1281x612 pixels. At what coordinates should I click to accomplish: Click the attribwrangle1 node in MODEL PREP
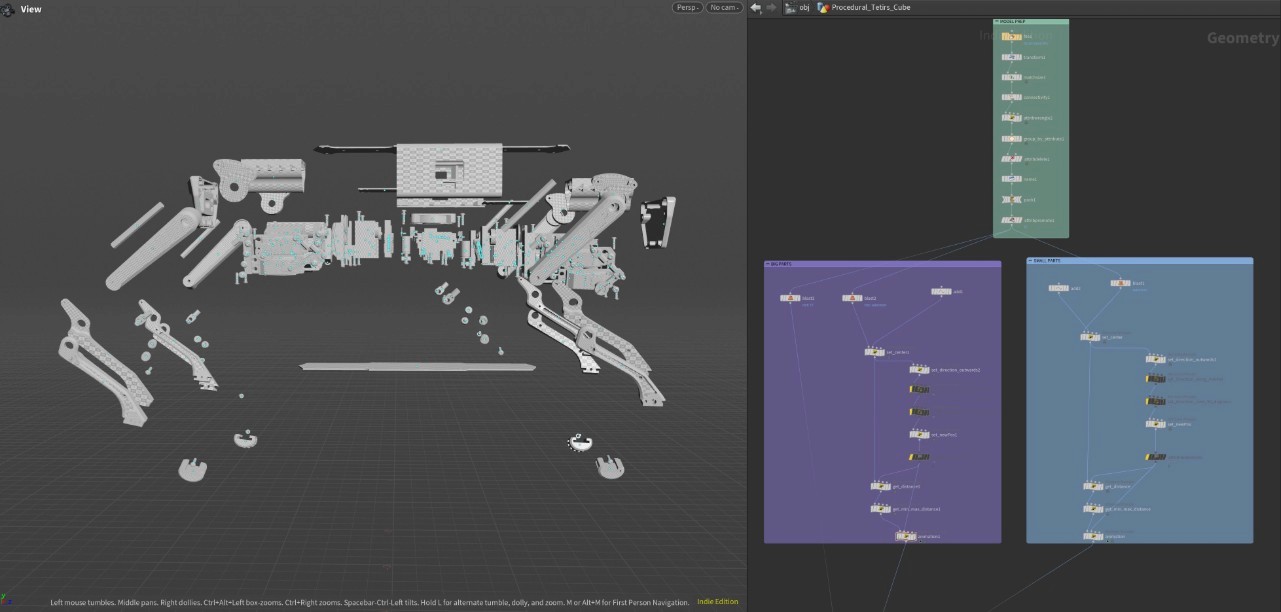(1010, 117)
